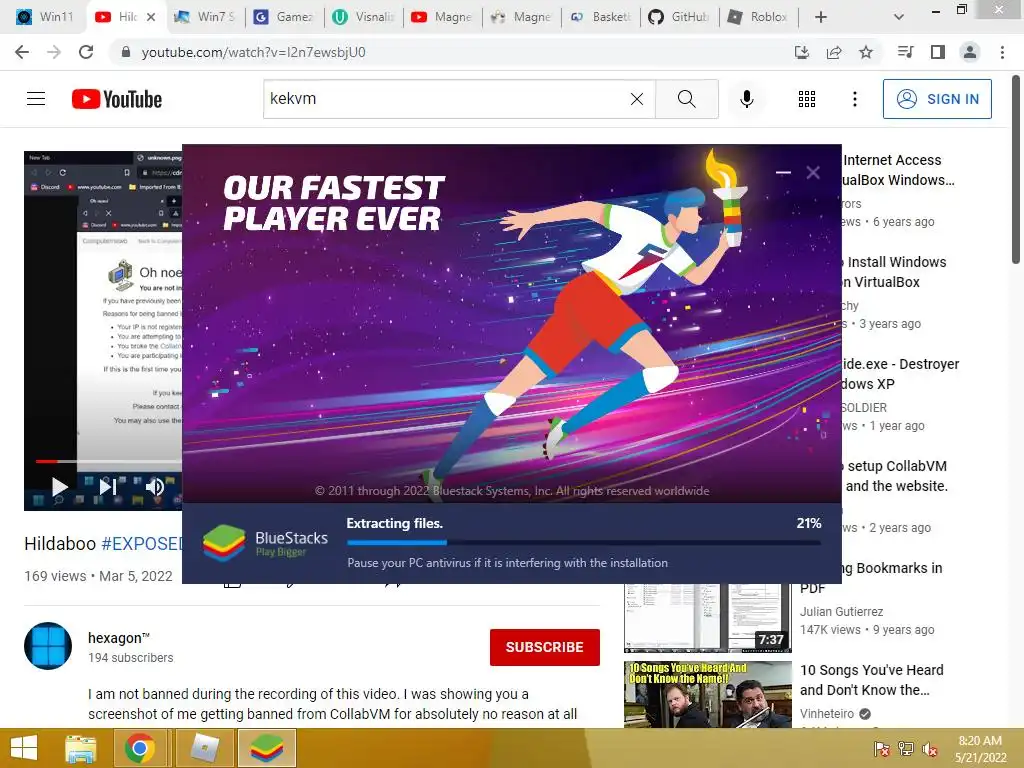Open the network tray icon
Screen dimensions: 1024x768
[x=905, y=749]
